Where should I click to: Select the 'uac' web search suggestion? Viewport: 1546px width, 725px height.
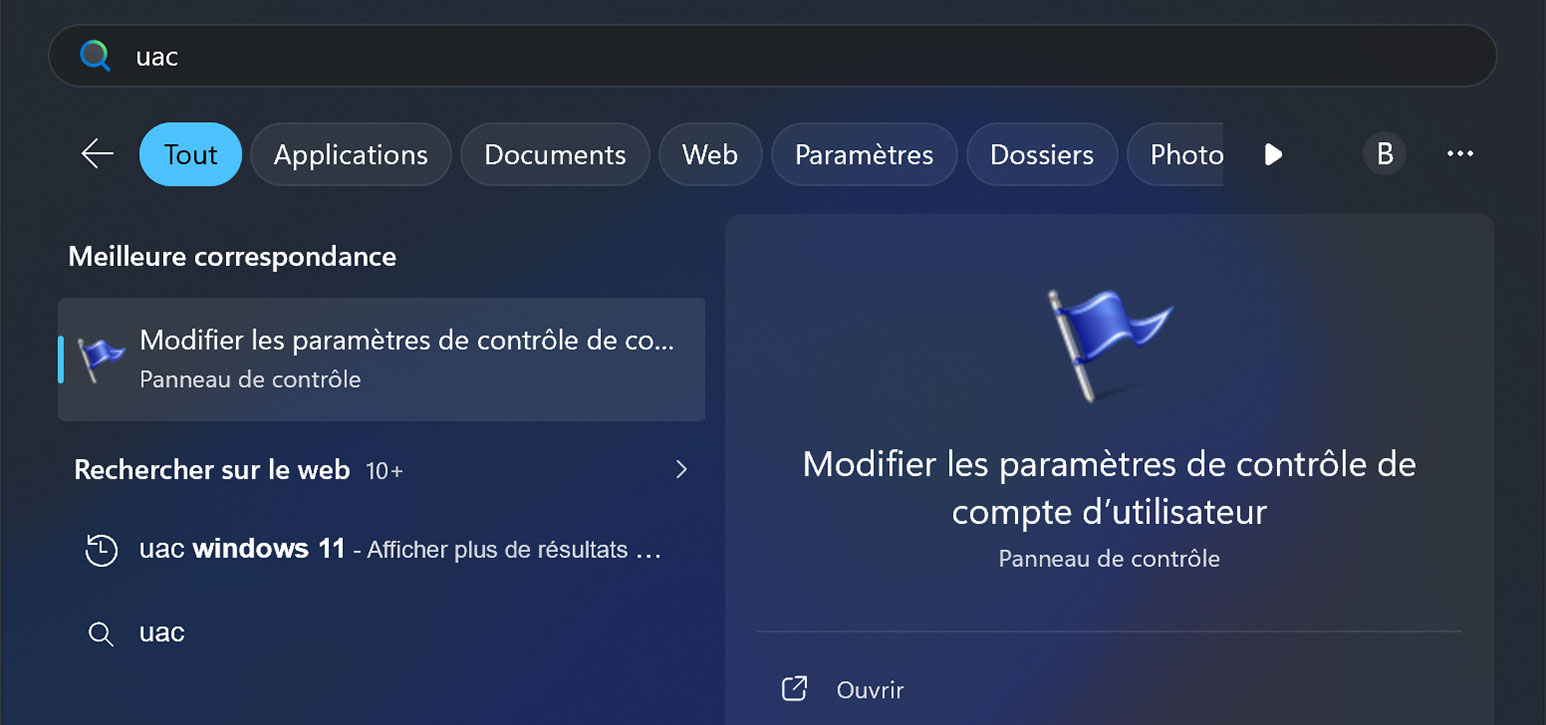(381, 633)
